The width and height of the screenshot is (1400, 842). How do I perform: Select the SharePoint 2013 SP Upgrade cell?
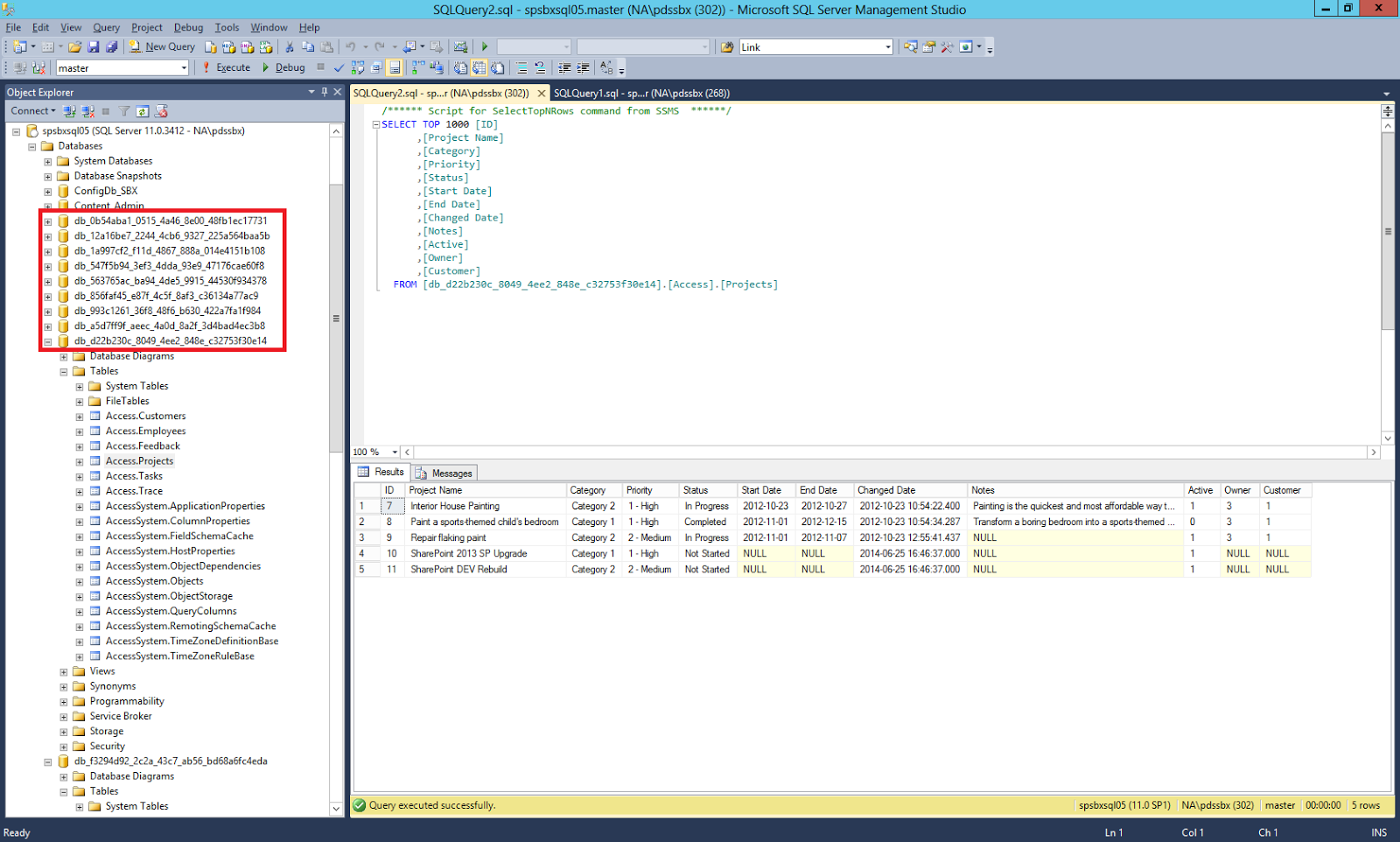pos(486,553)
